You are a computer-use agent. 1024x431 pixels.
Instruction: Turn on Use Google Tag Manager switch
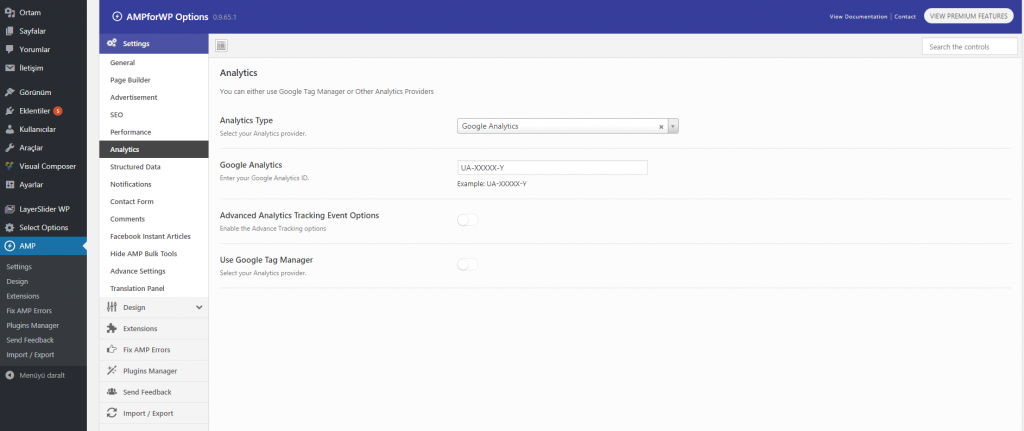468,264
